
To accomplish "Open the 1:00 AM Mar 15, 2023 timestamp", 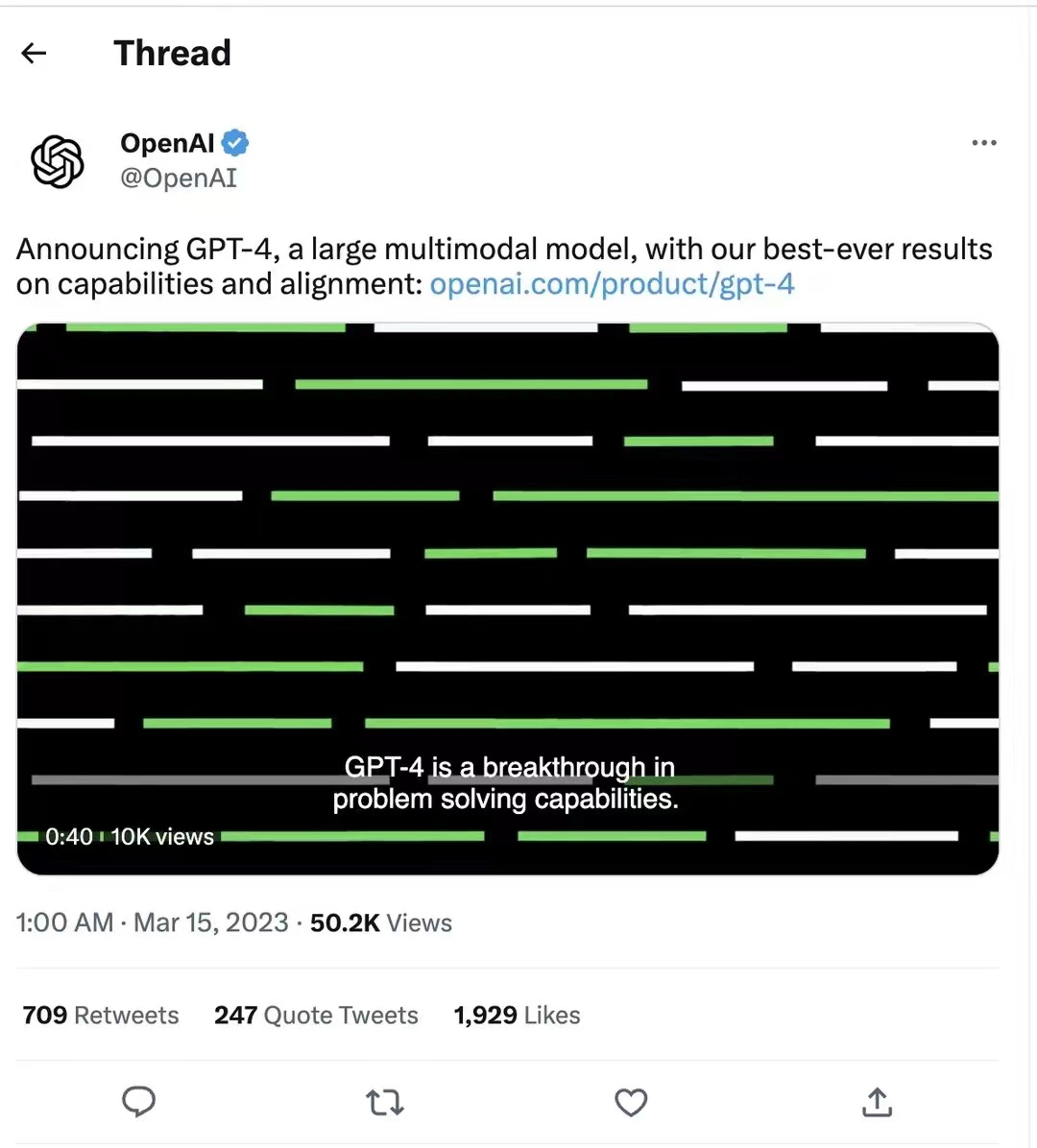I will pos(153,922).
